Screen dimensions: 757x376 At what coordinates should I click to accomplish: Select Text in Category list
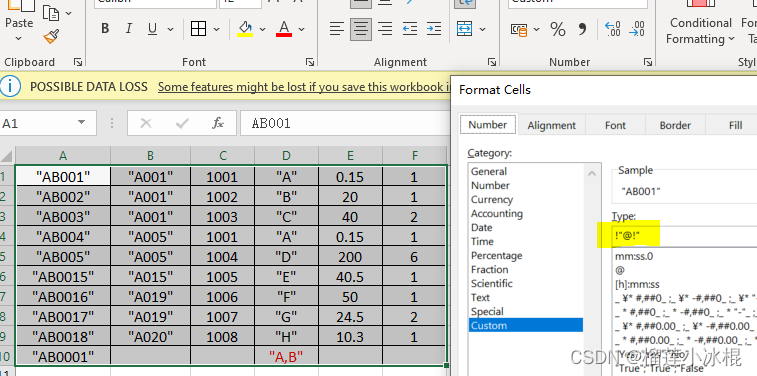480,297
